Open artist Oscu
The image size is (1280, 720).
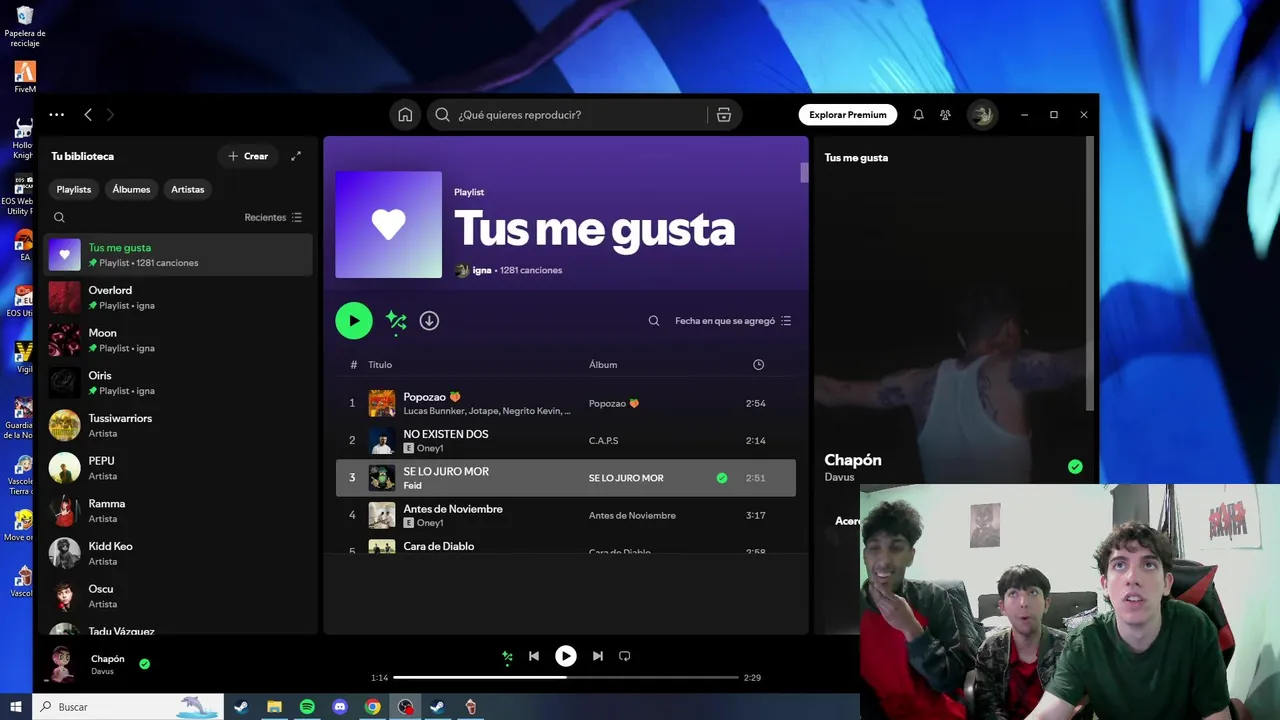tap(178, 596)
